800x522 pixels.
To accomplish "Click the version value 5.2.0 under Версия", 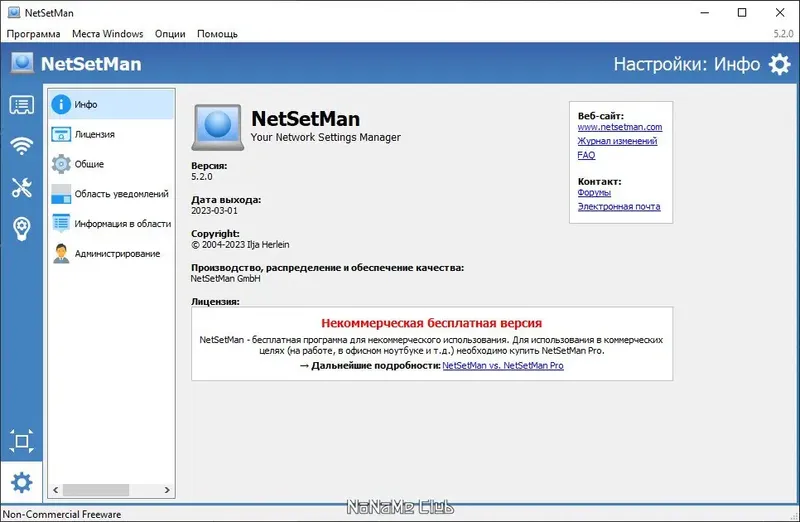I will tap(202, 177).
